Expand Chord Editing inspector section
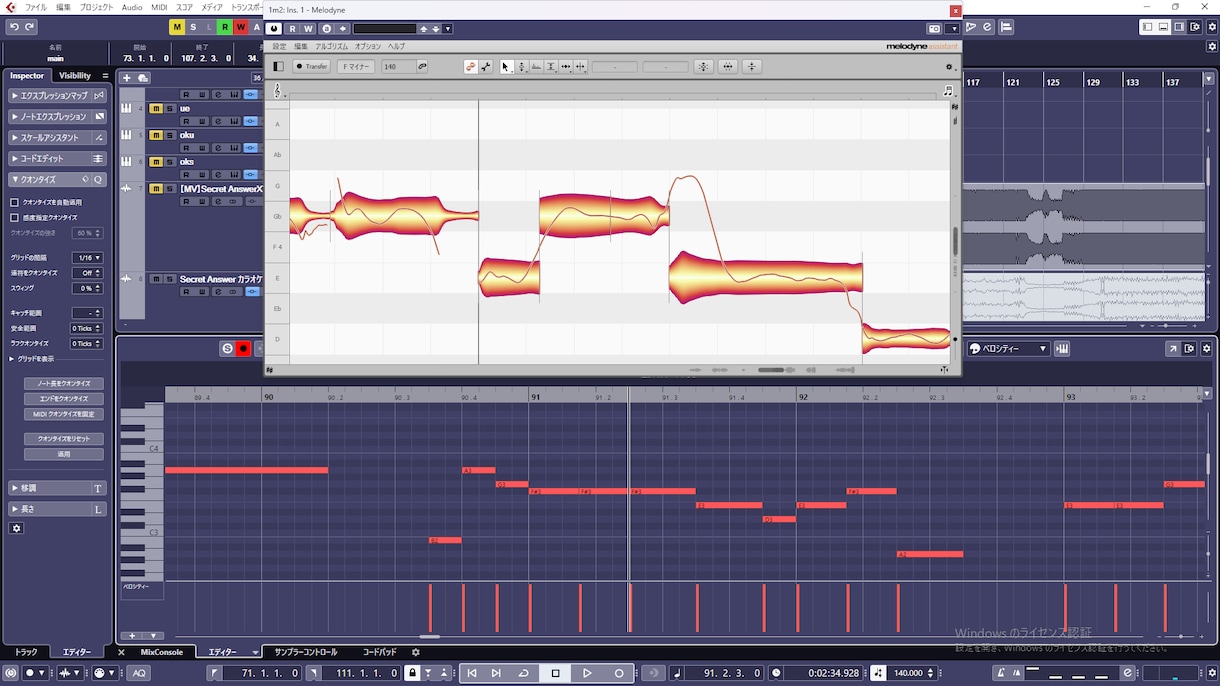Image resolution: width=1220 pixels, height=686 pixels. click(x=57, y=159)
